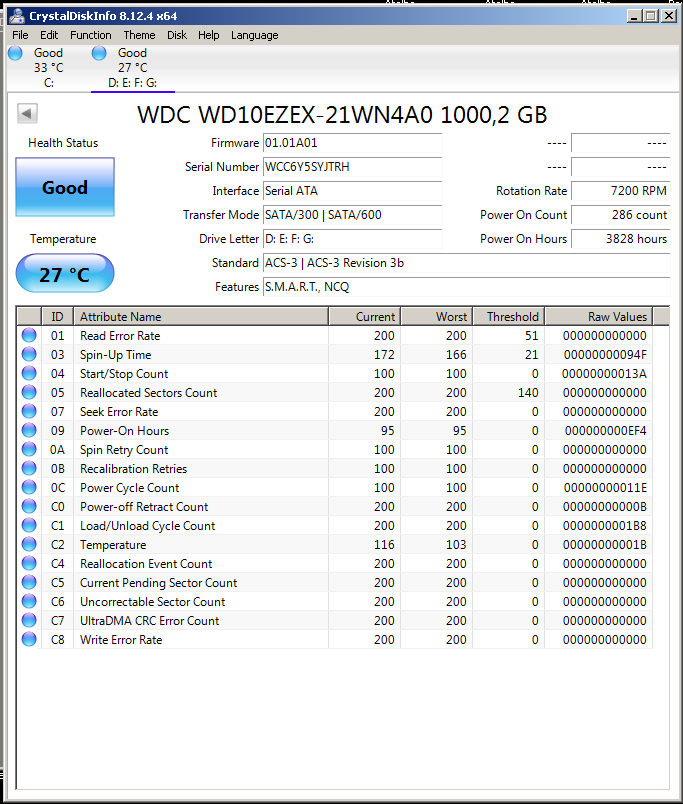
Task: Click status orb for Spin Retry Count
Action: coord(29,449)
